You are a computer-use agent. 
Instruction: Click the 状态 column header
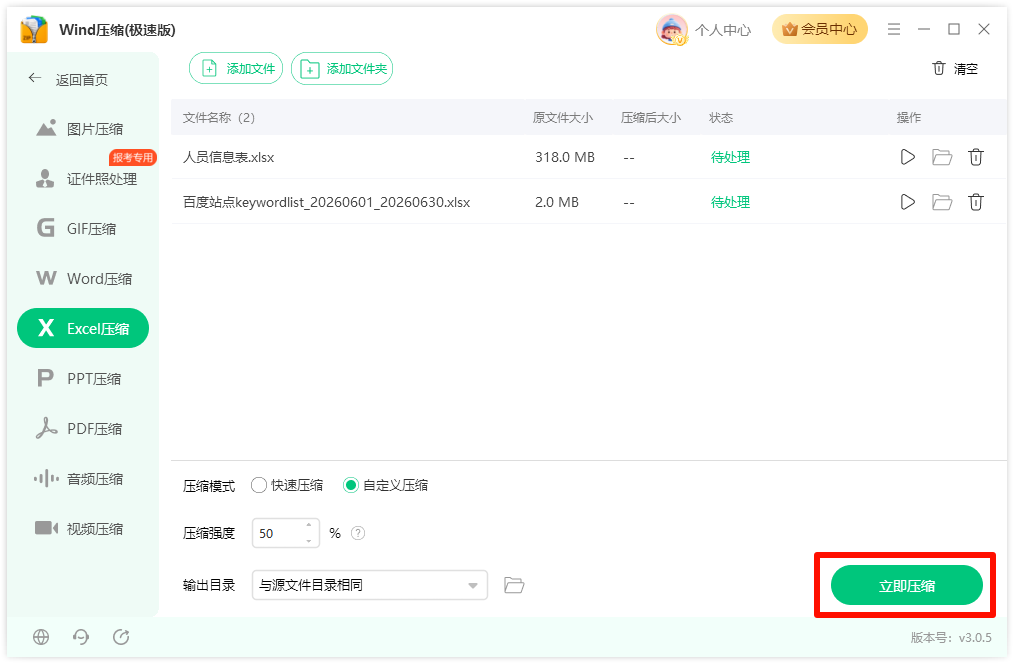(721, 118)
